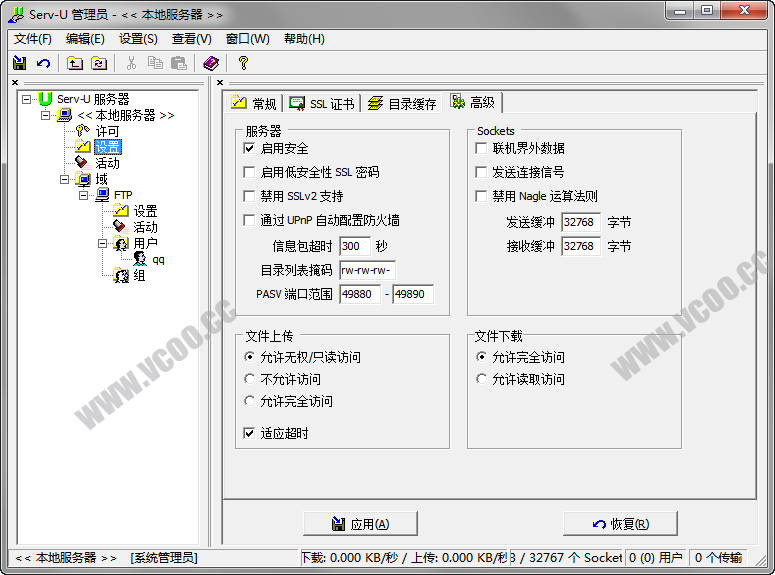Switch to the SSL 证书 tab
The image size is (775, 575).
click(321, 104)
